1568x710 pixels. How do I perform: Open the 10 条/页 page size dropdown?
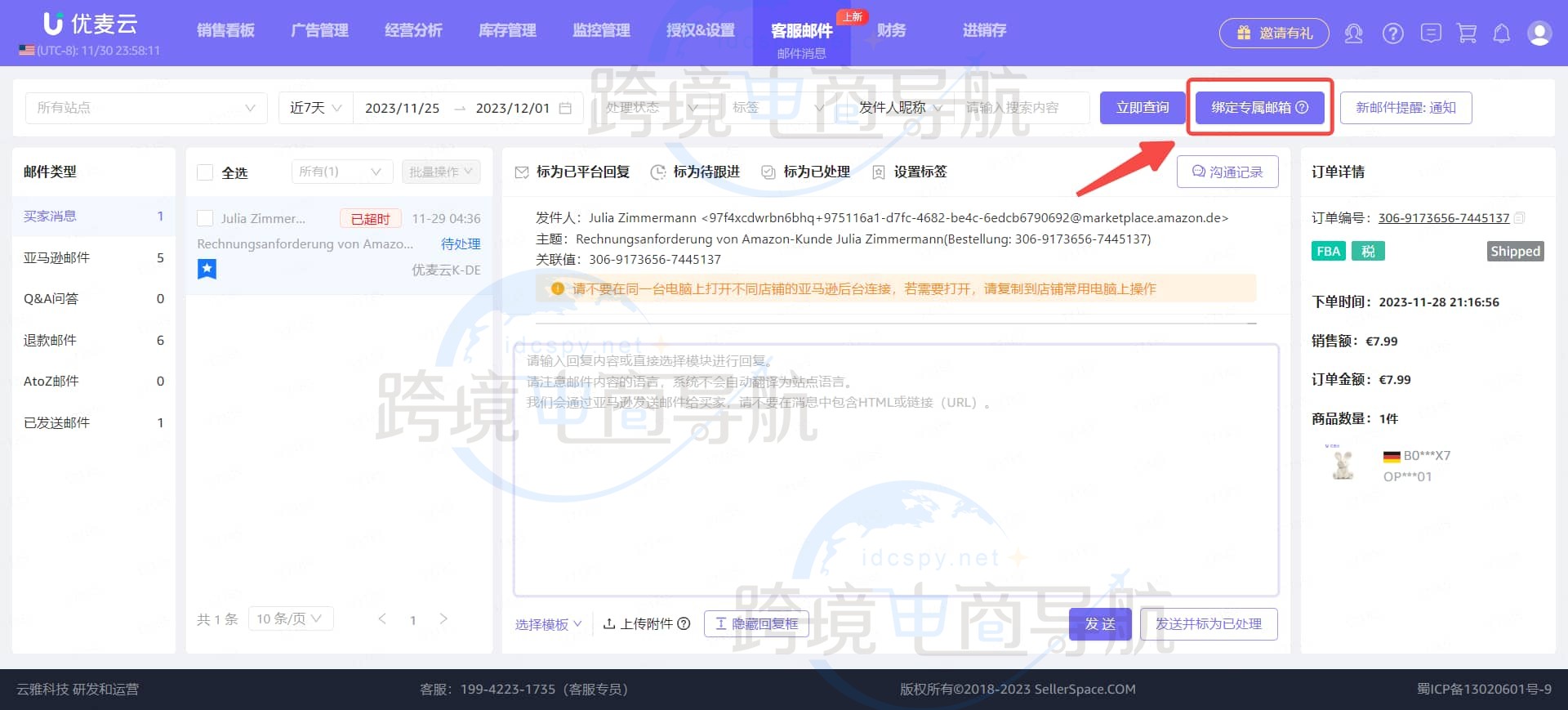290,618
